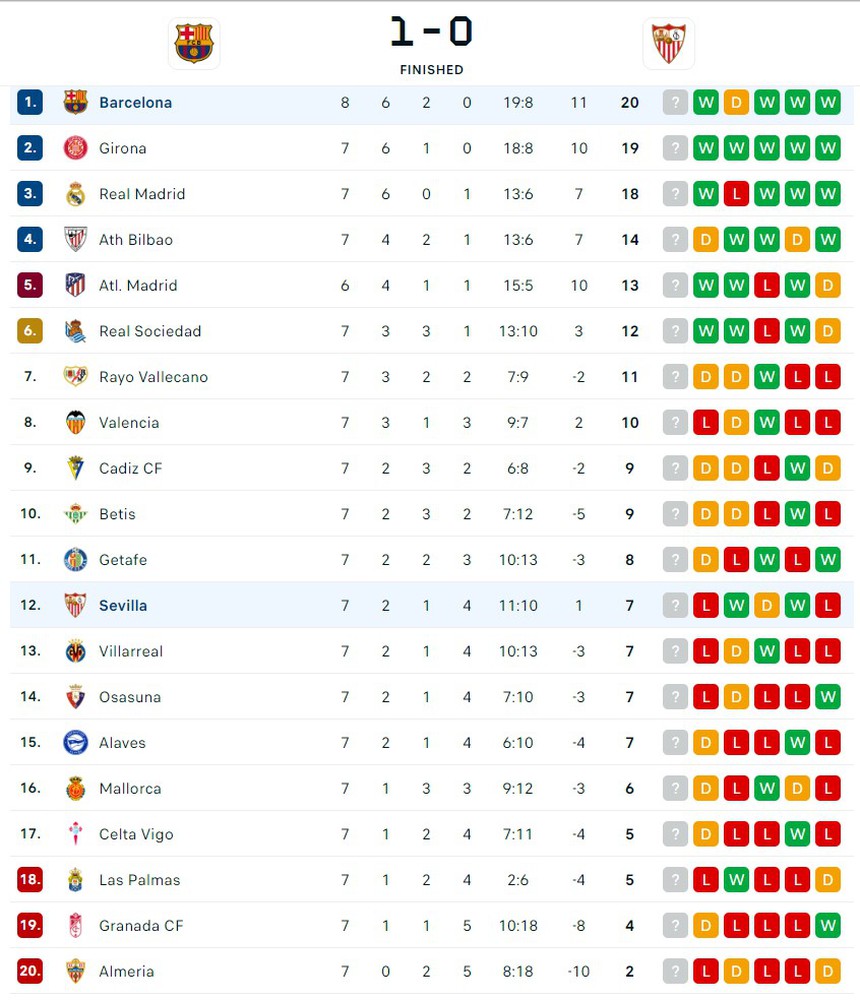
Task: Click the 1-0 final score display
Action: [x=431, y=32]
